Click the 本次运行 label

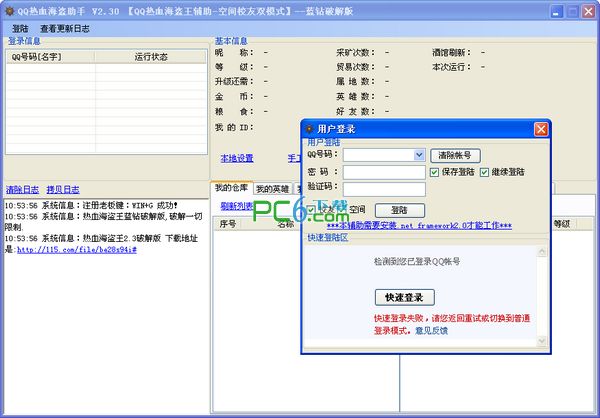[x=452, y=67]
